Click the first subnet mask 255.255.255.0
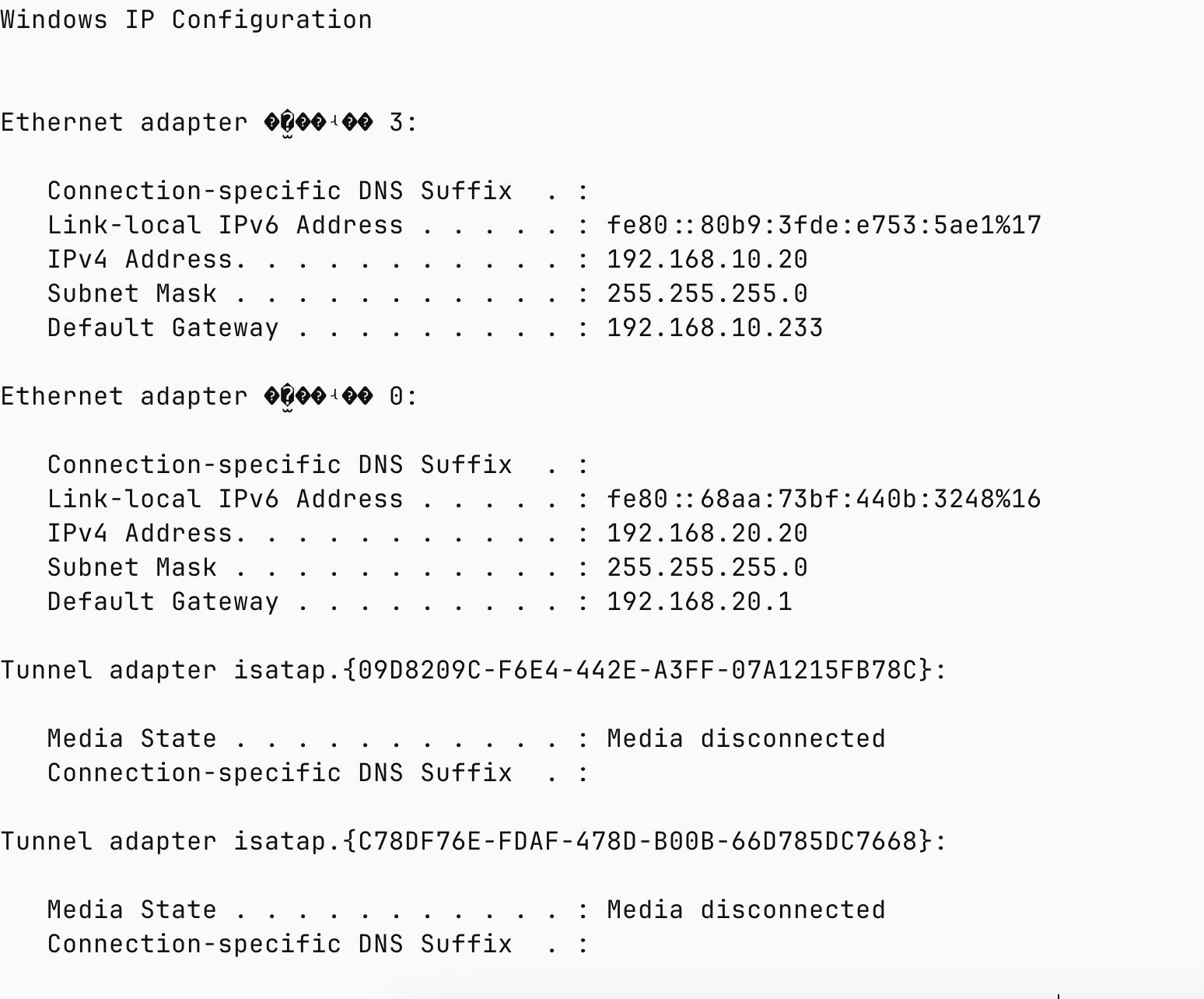The height and width of the screenshot is (999, 1204). [708, 294]
